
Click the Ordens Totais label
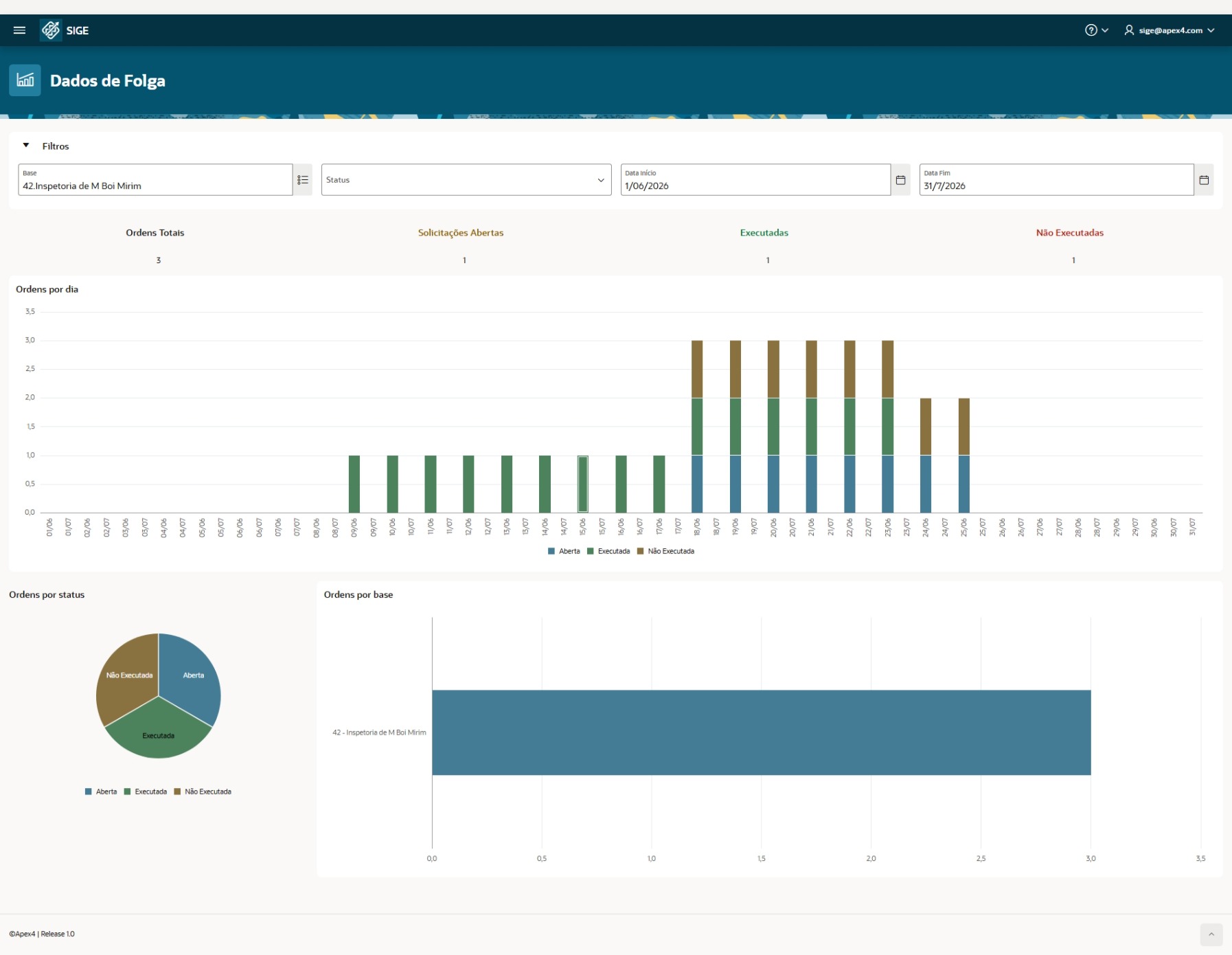pyautogui.click(x=155, y=233)
